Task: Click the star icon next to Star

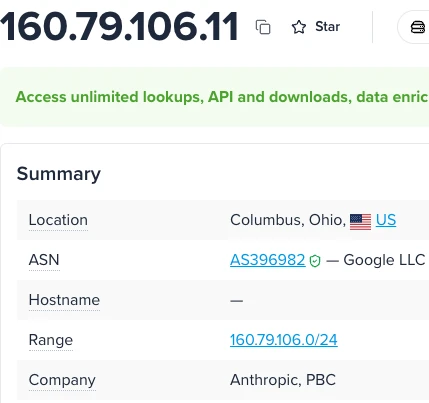Action: [x=299, y=27]
